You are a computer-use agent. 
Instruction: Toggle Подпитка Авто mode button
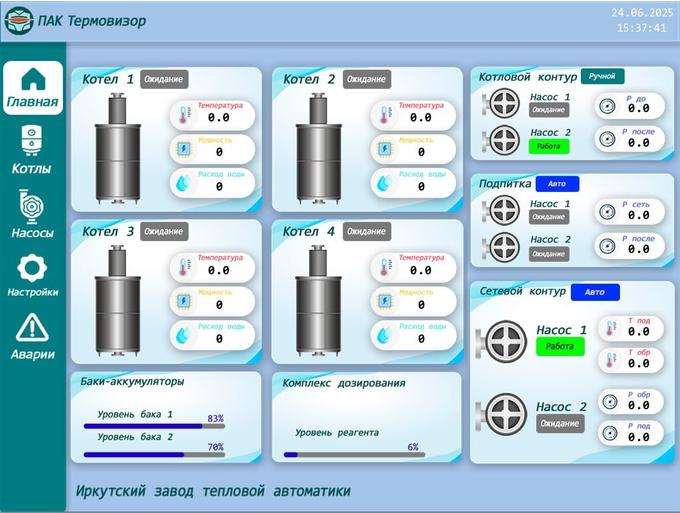pyautogui.click(x=557, y=184)
